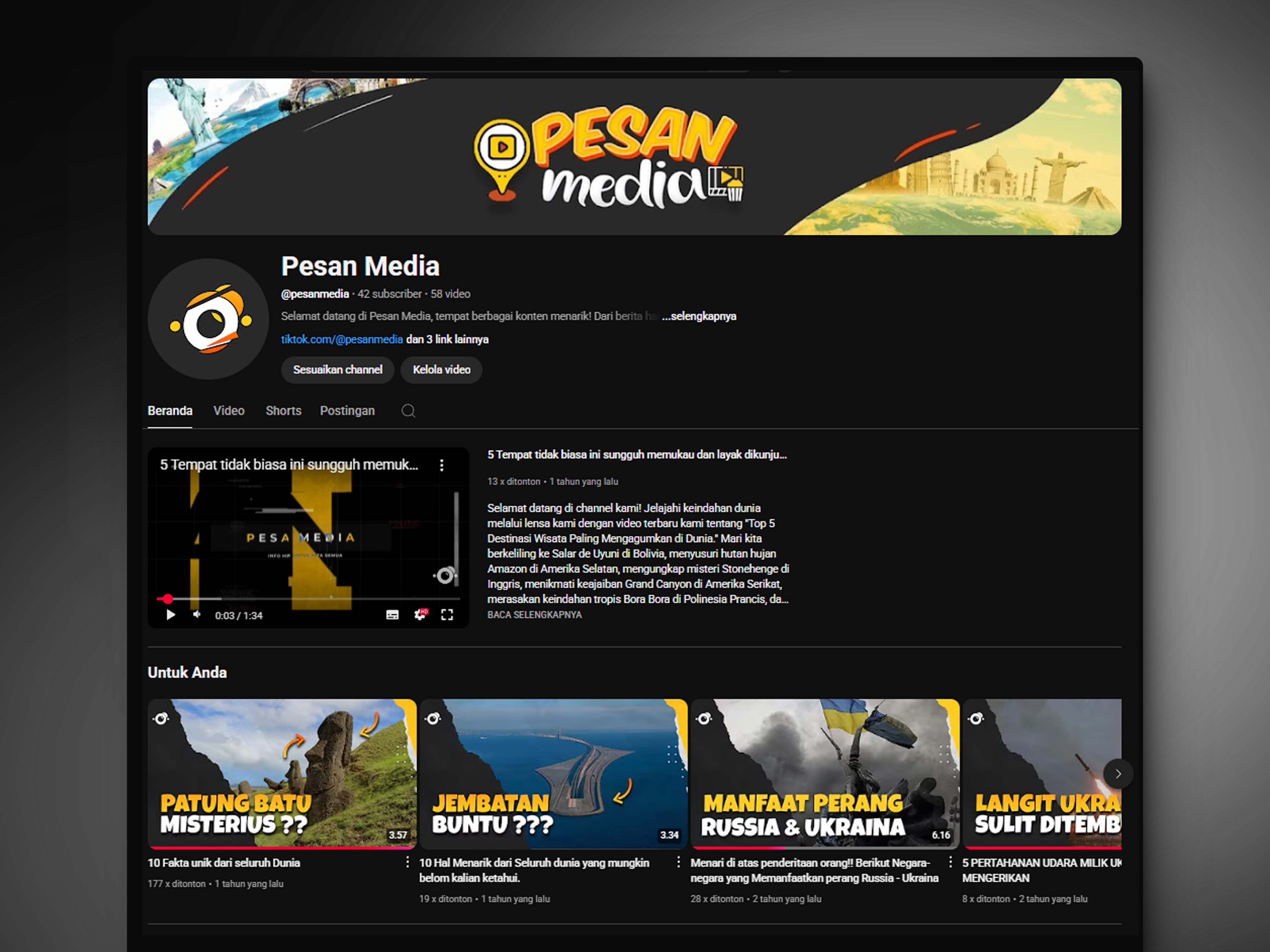Enter fullscreen on the featured video
The height and width of the screenshot is (952, 1270).
[447, 615]
